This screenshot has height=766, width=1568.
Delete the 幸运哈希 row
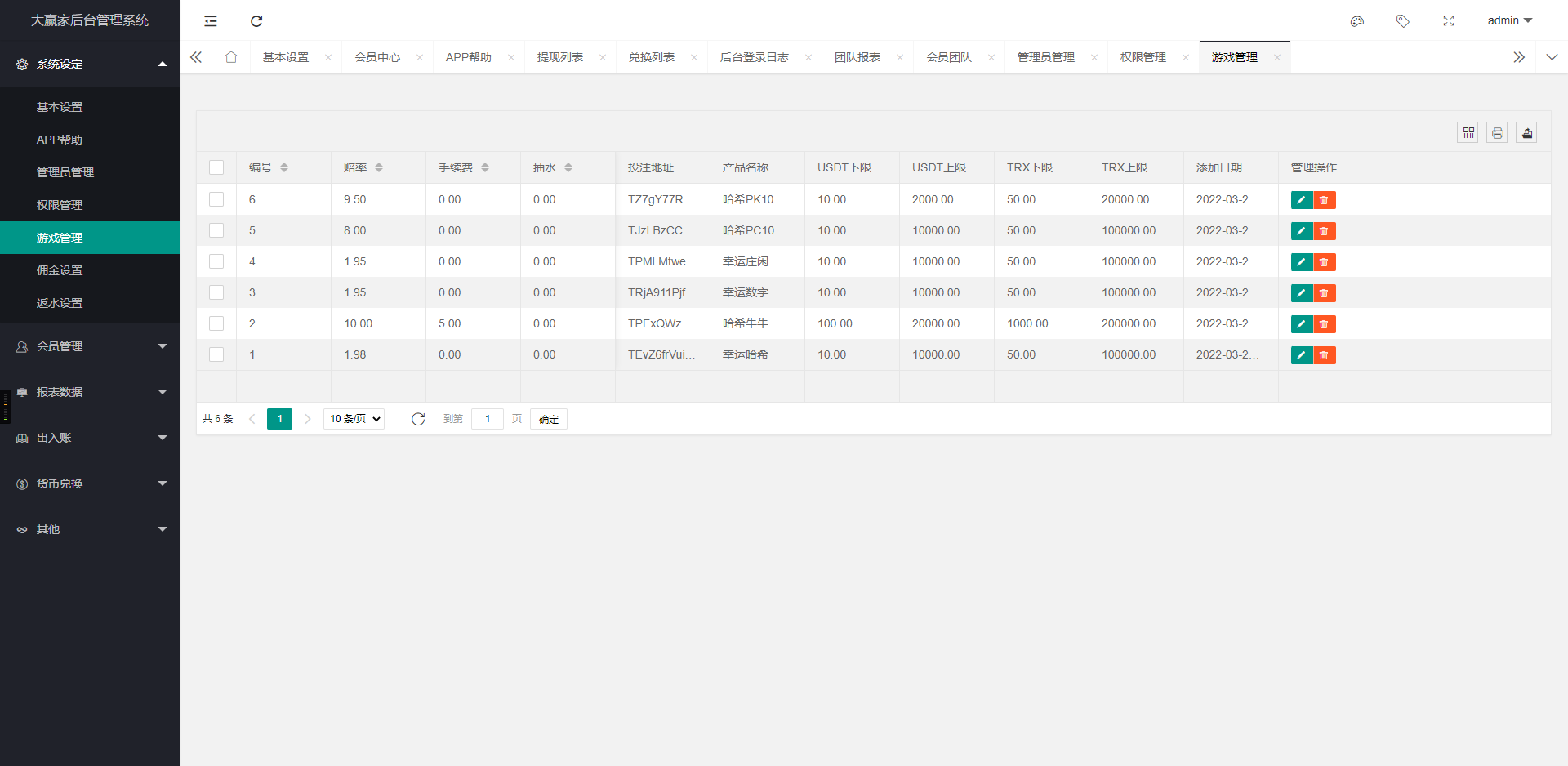[1325, 355]
